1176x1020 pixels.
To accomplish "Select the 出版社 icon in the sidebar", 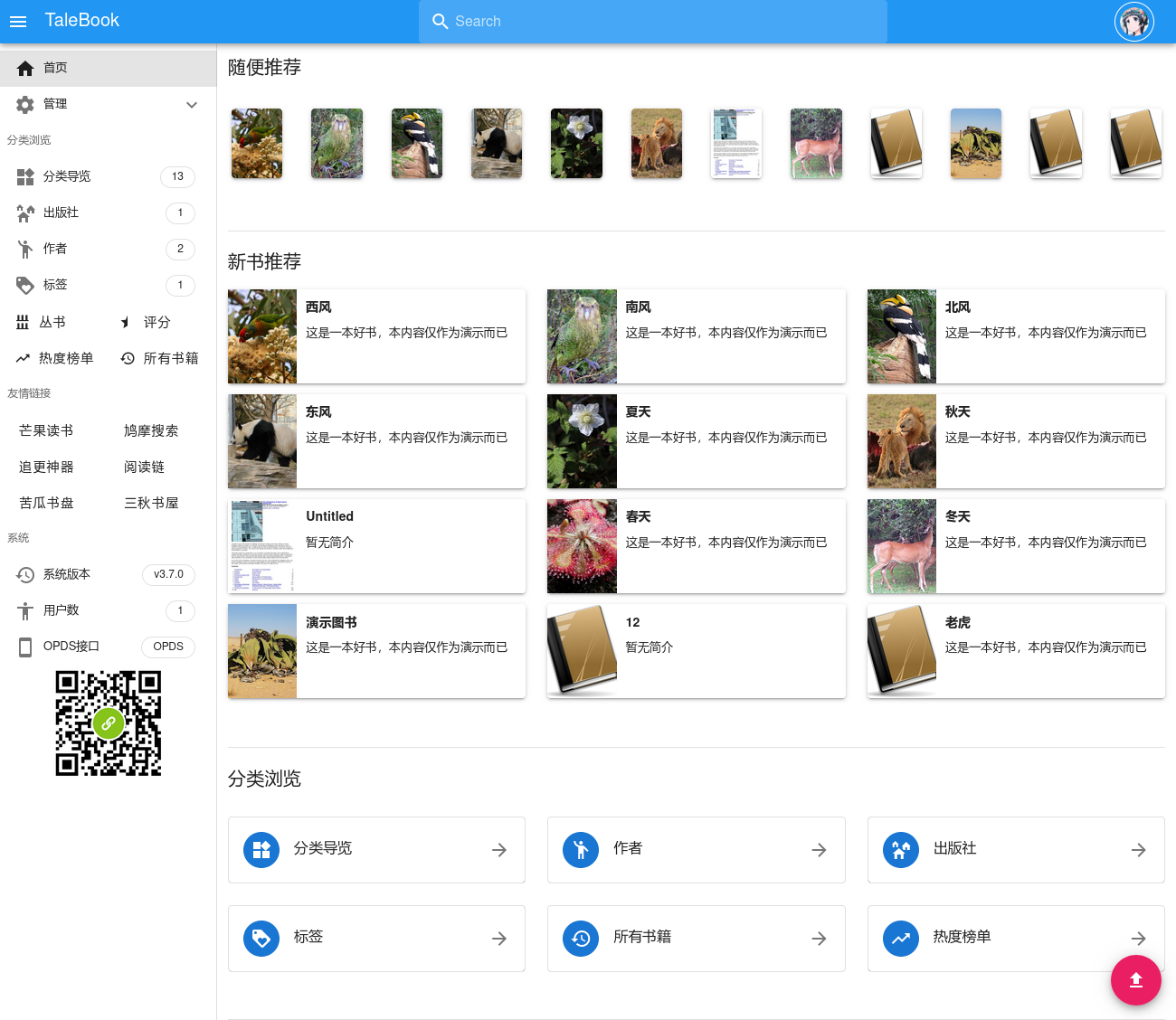I will coord(24,212).
